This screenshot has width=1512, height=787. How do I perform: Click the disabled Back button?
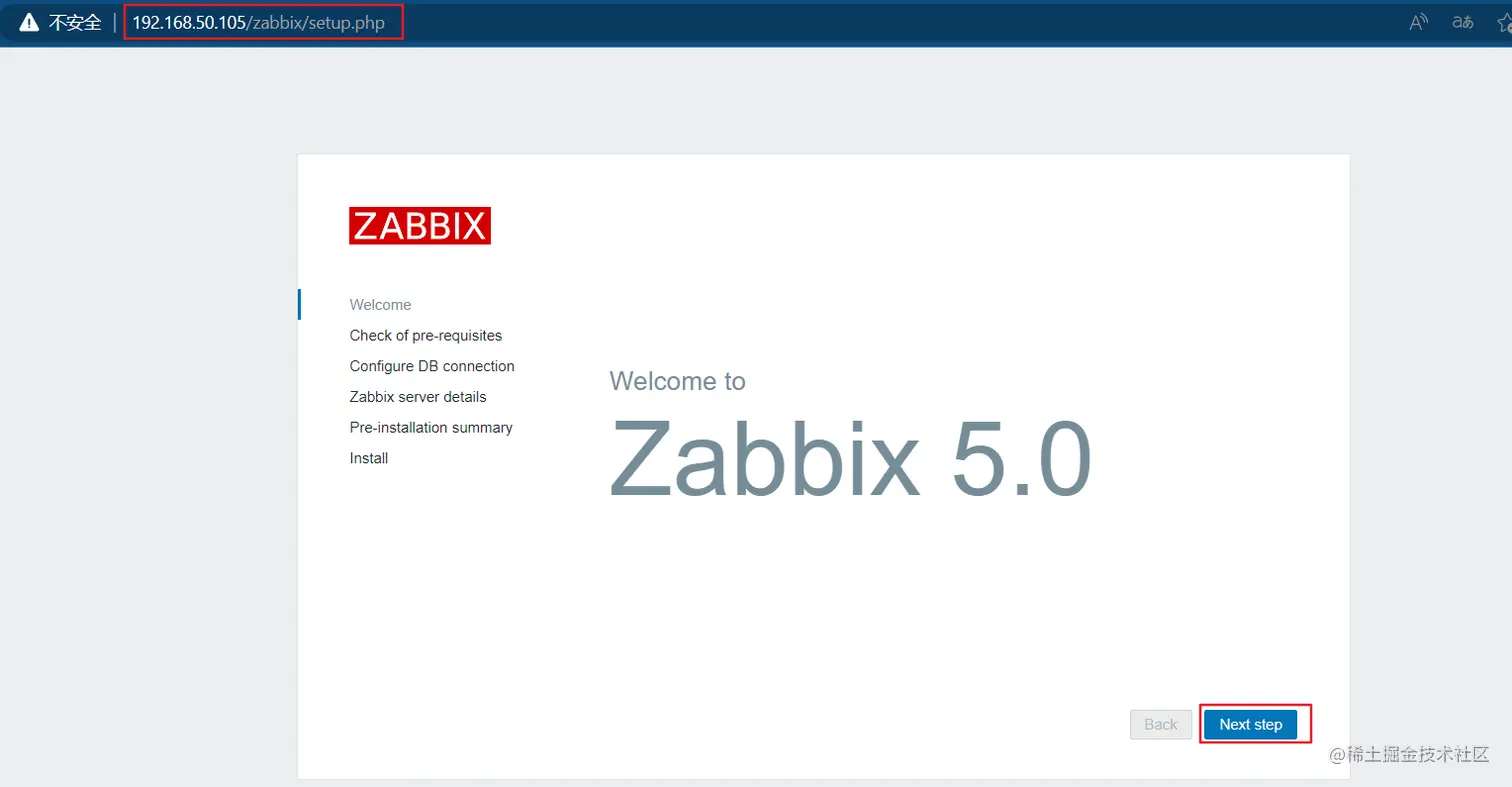pos(1160,724)
